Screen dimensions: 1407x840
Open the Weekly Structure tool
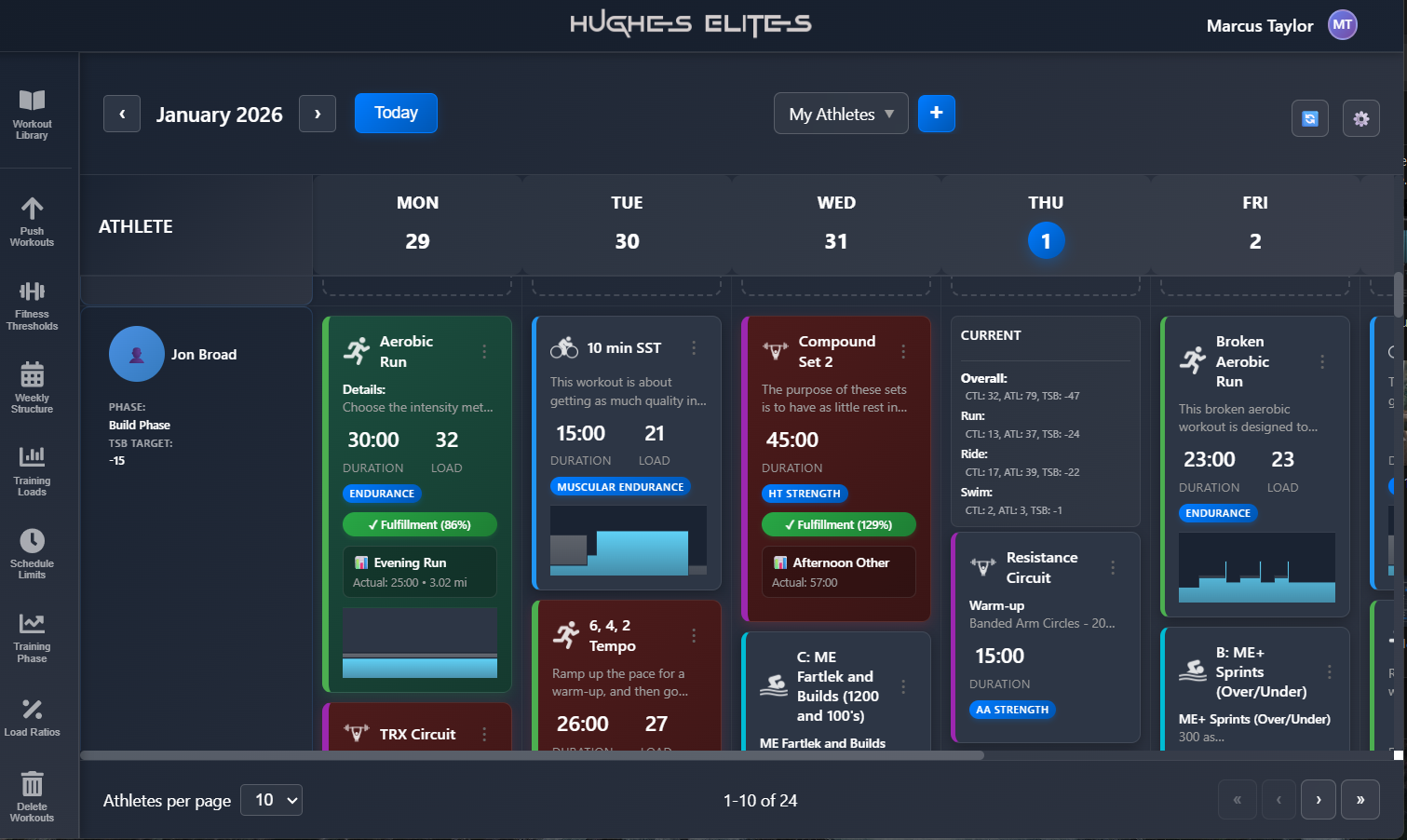33,386
